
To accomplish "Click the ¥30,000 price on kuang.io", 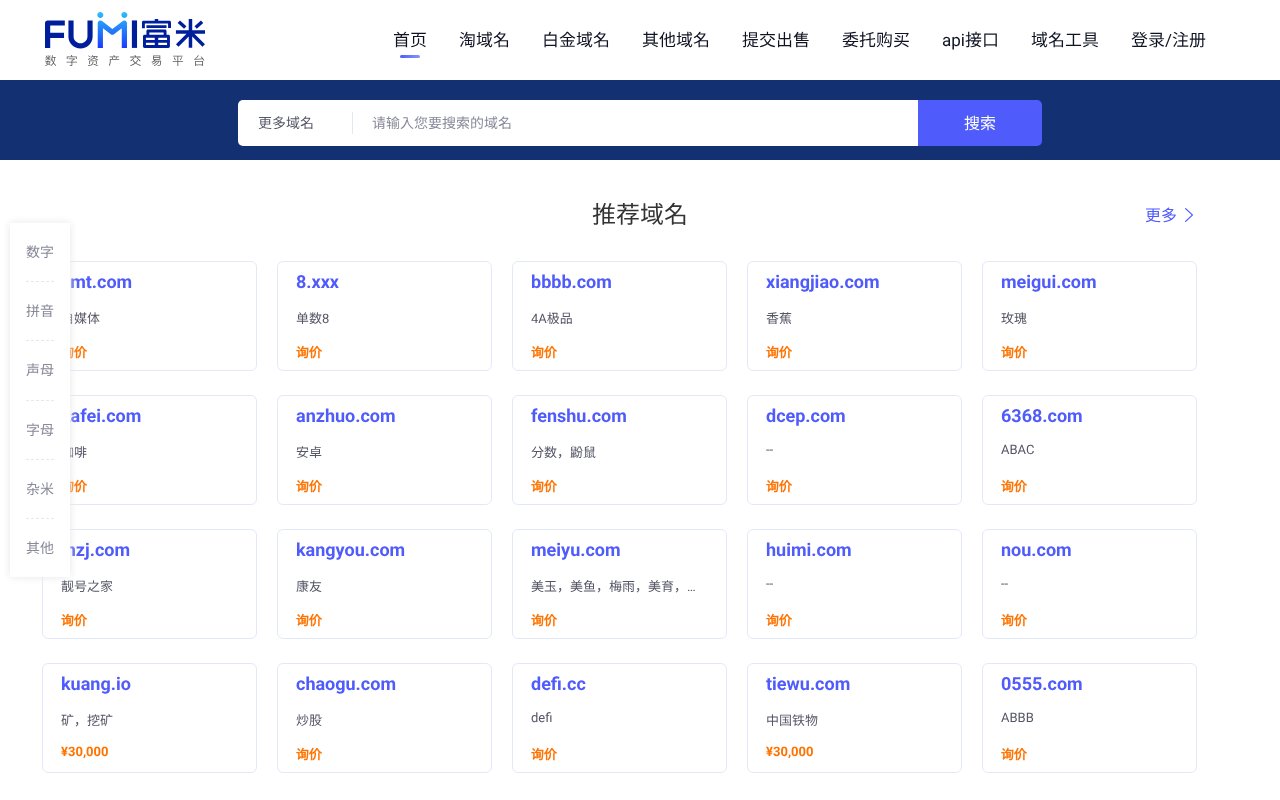I will (x=84, y=751).
